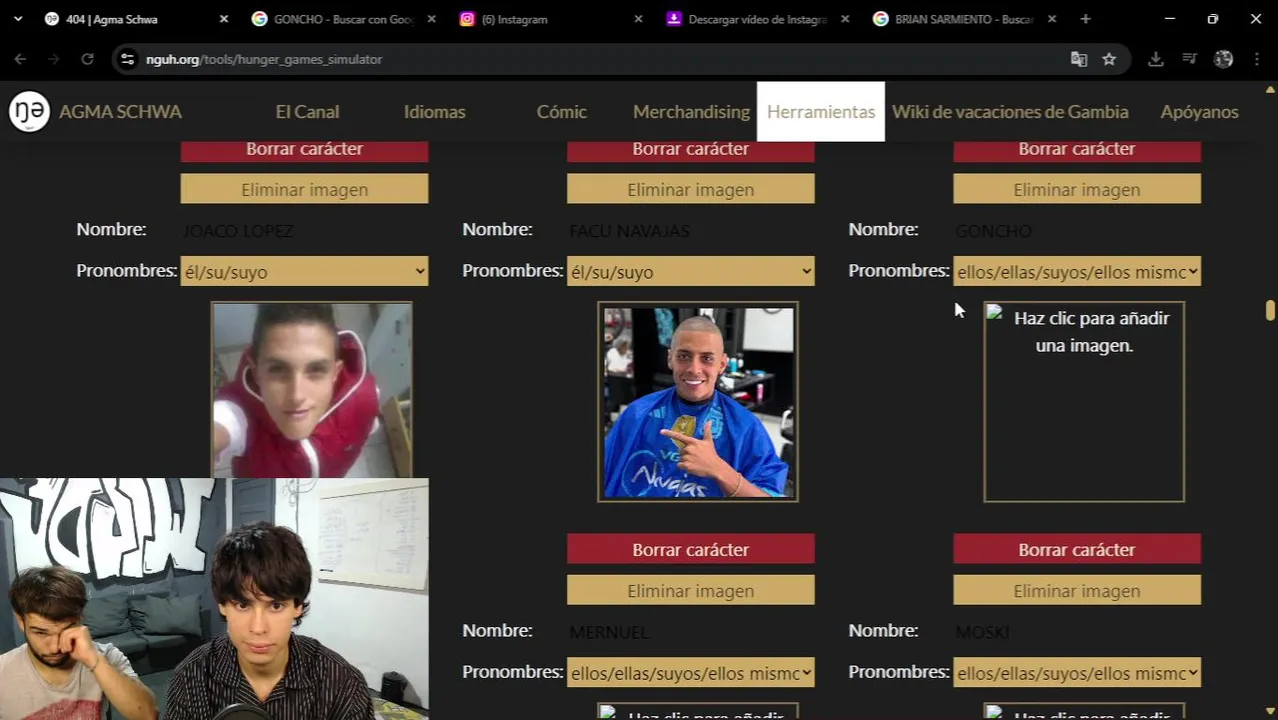Open Apóyanos menu item
Viewport: 1278px width, 720px height.
(x=1199, y=111)
